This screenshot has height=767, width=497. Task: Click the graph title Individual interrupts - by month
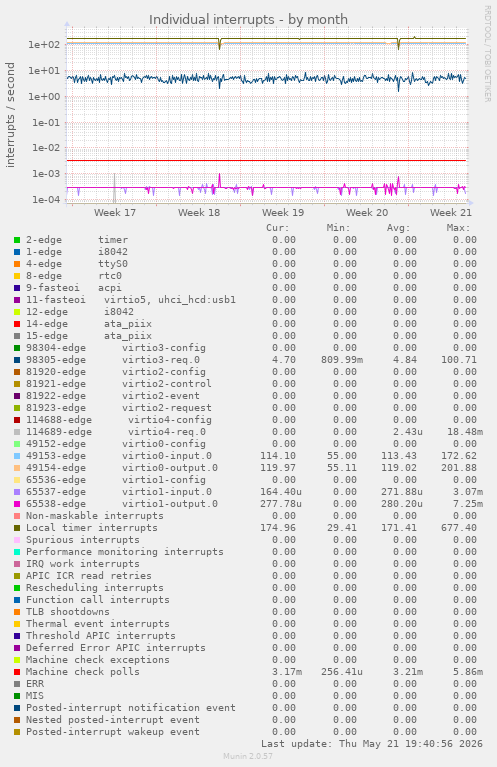pos(248,20)
